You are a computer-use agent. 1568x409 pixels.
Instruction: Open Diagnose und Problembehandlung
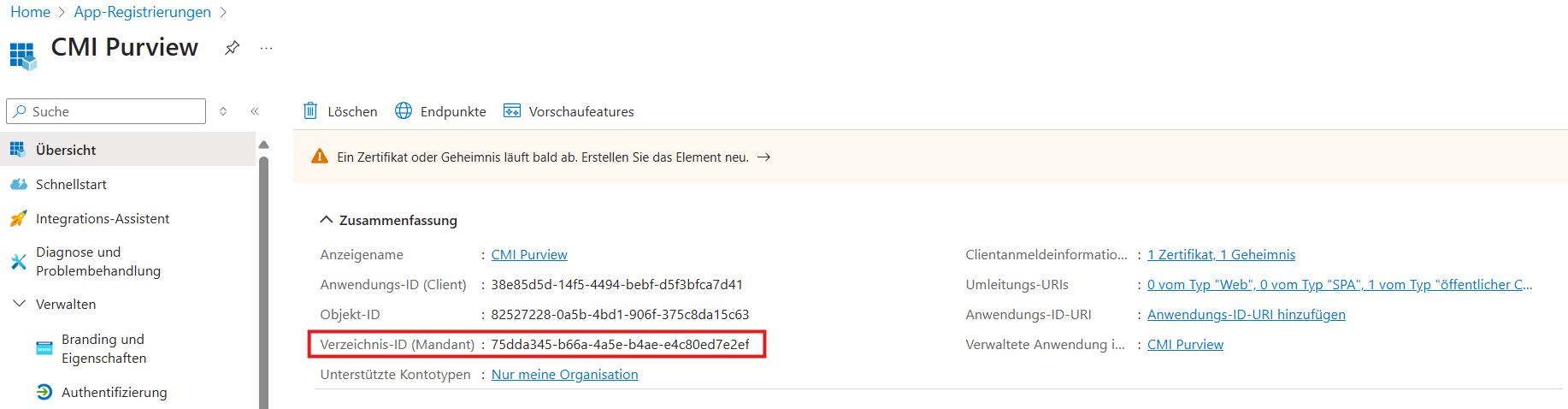point(97,262)
